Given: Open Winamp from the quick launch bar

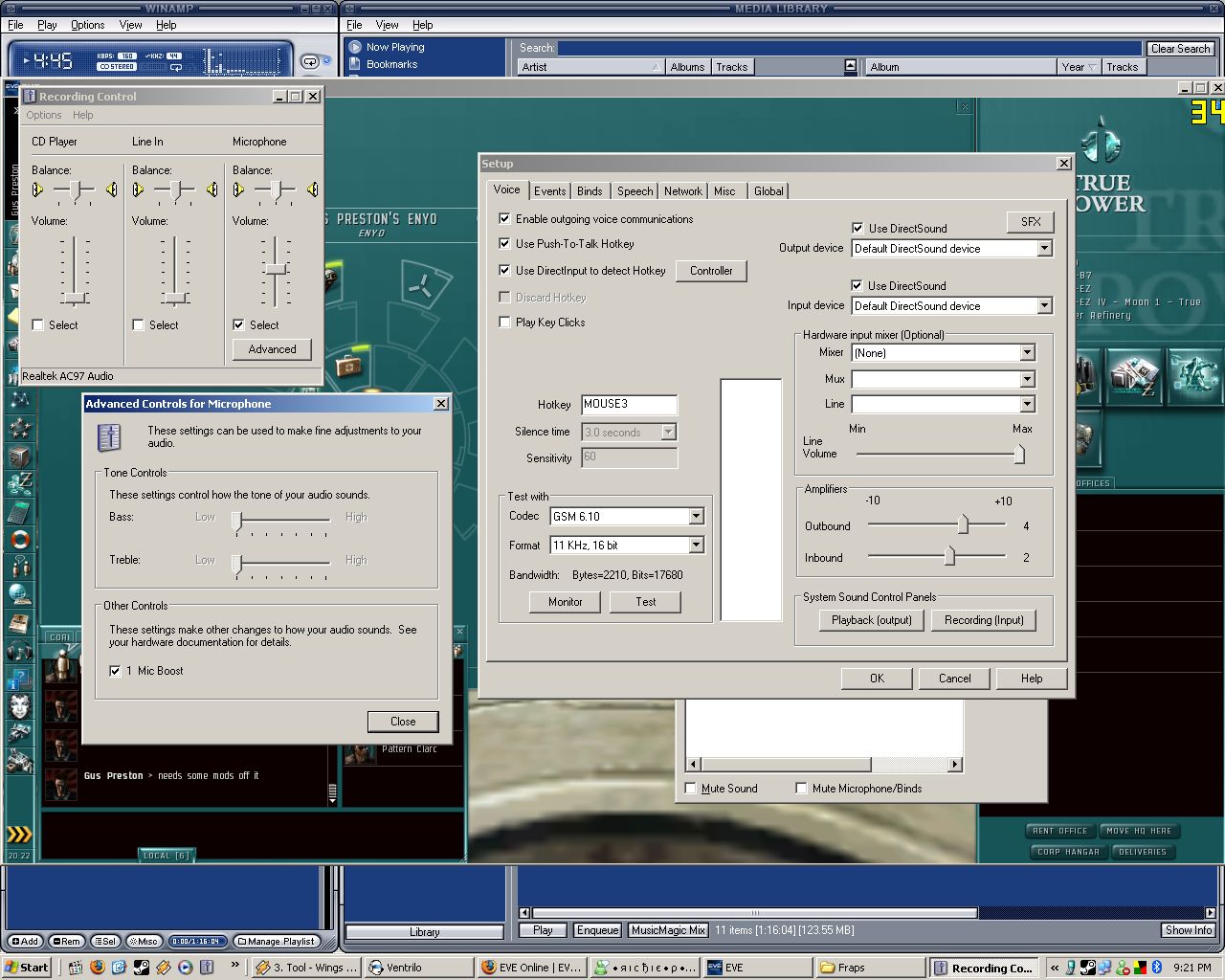Looking at the screenshot, I should 164,968.
